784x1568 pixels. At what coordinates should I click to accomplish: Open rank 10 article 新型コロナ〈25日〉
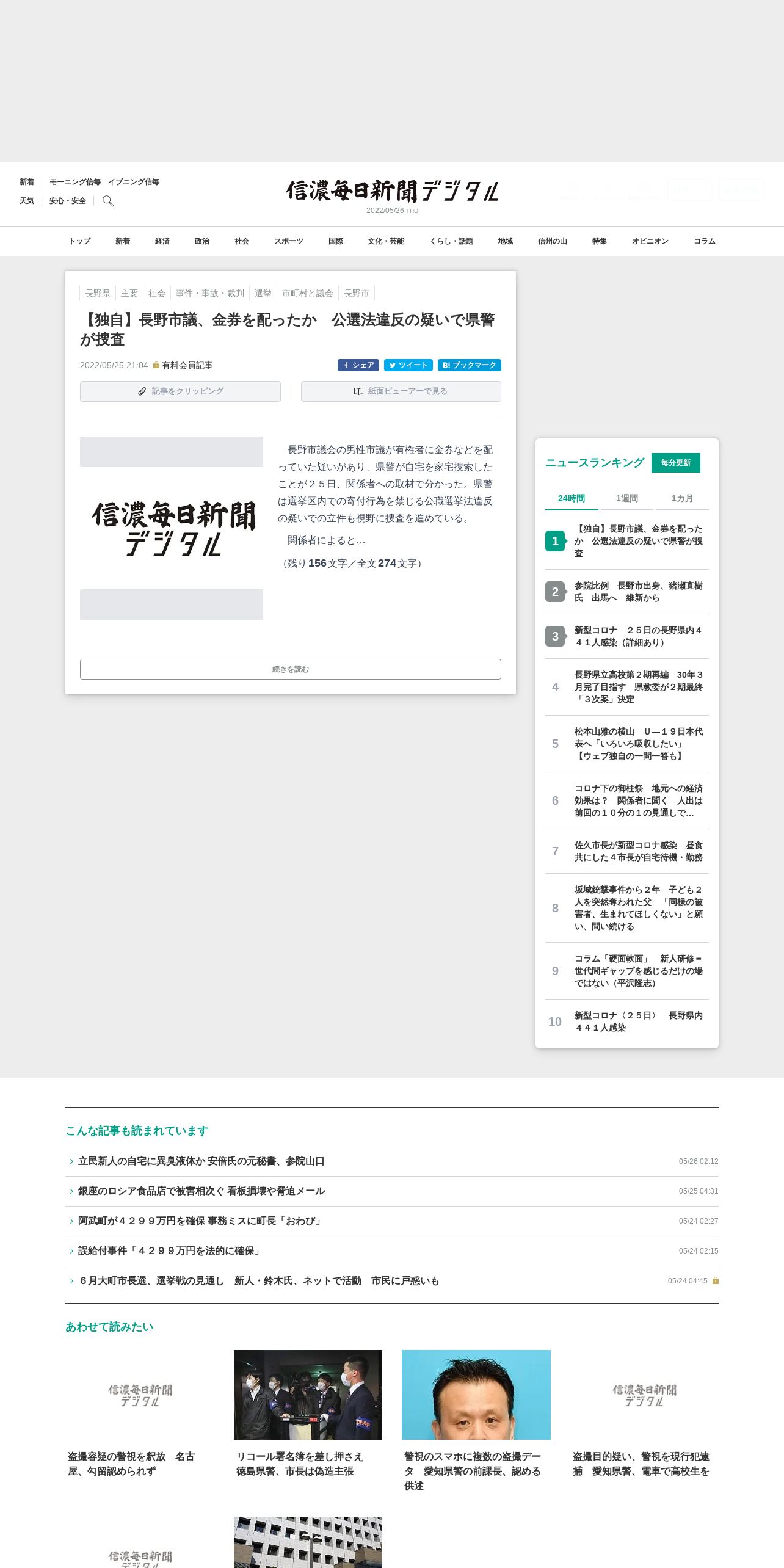[627, 1022]
